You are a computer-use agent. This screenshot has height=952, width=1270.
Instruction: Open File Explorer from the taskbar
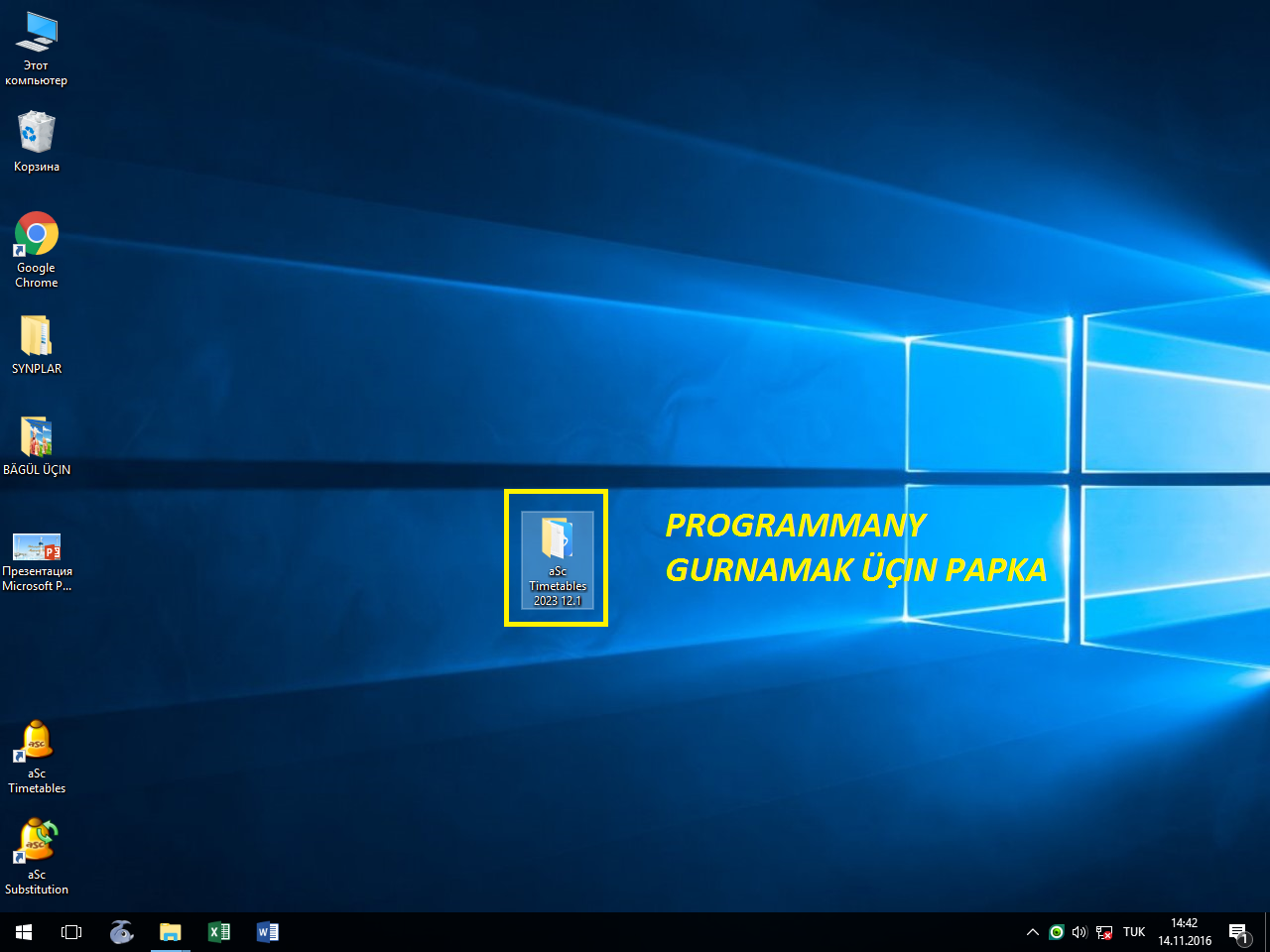point(171,932)
